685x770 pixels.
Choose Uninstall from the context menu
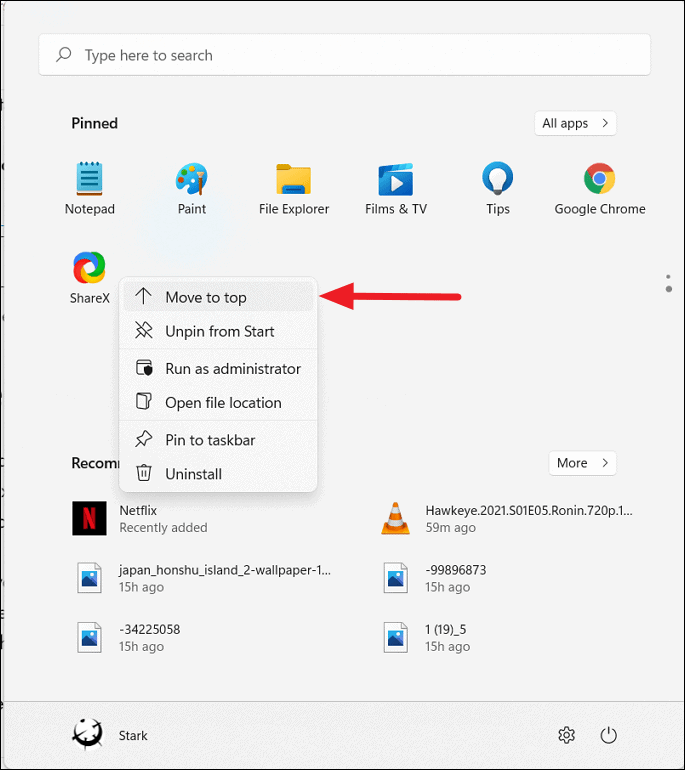pos(218,474)
